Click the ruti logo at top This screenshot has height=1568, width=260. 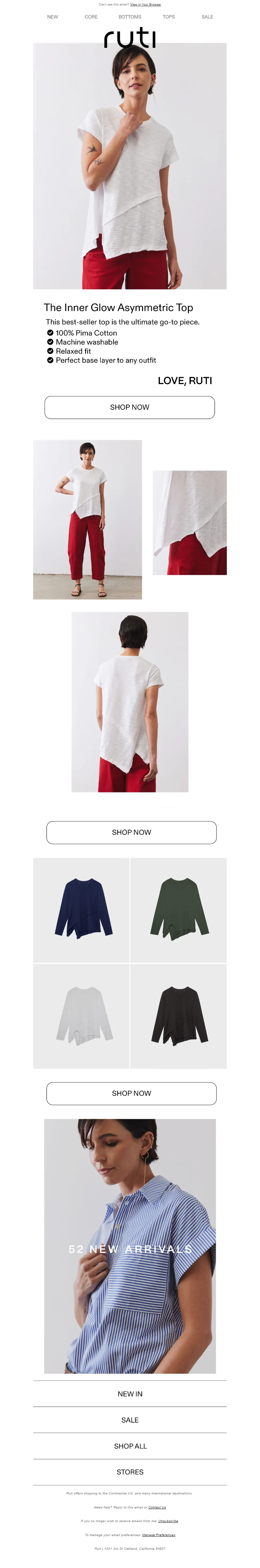pos(130,37)
